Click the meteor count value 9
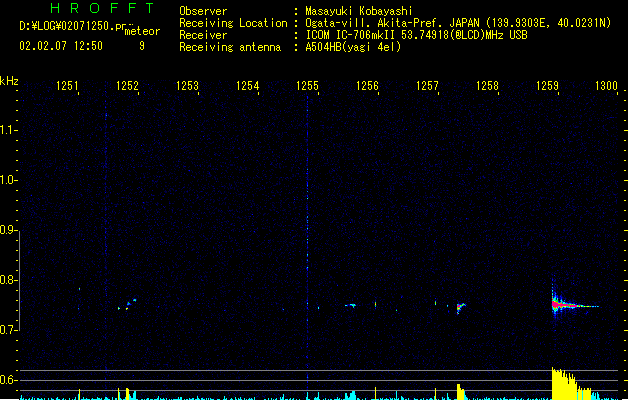The image size is (629, 400). click(142, 46)
